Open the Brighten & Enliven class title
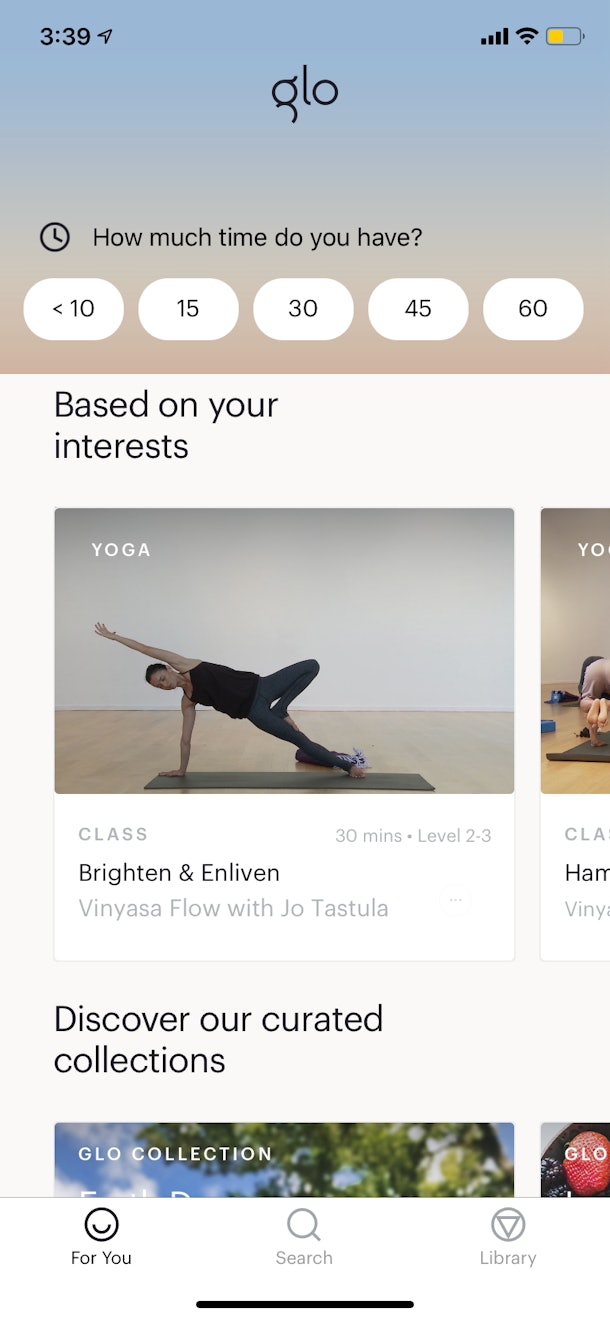 click(x=179, y=873)
